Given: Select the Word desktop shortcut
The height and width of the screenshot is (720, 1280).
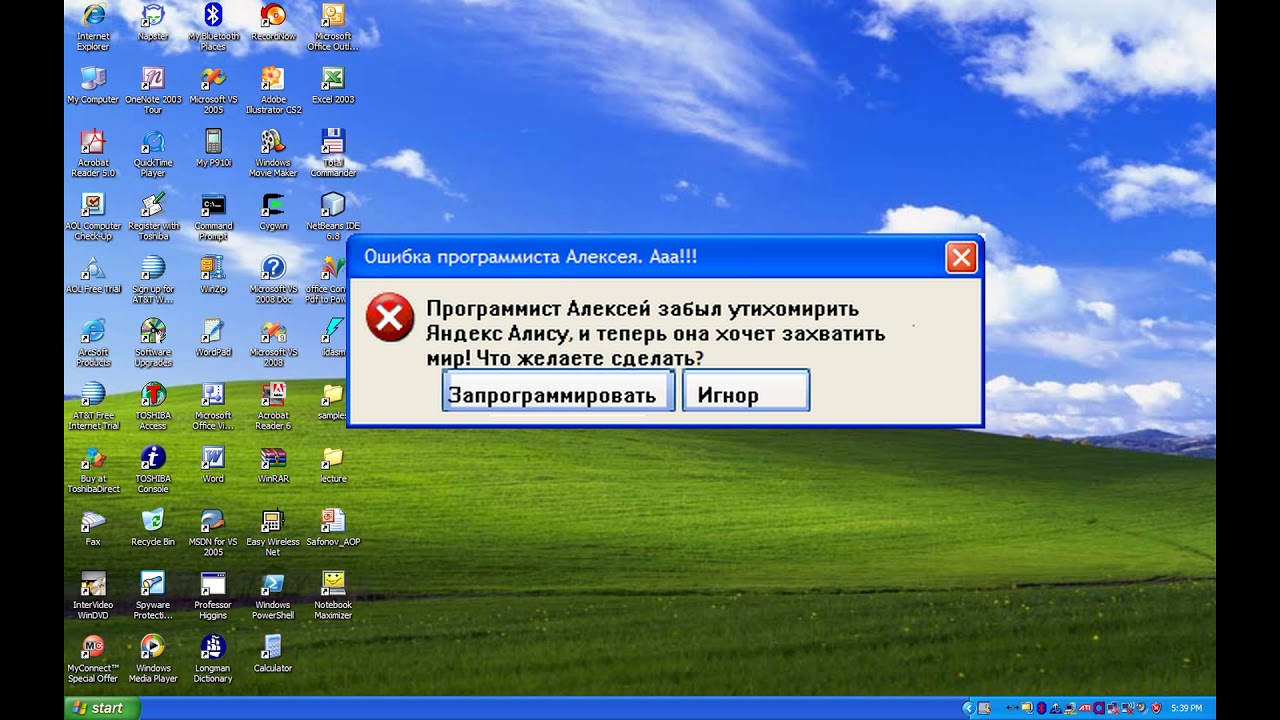Looking at the screenshot, I should pyautogui.click(x=213, y=463).
